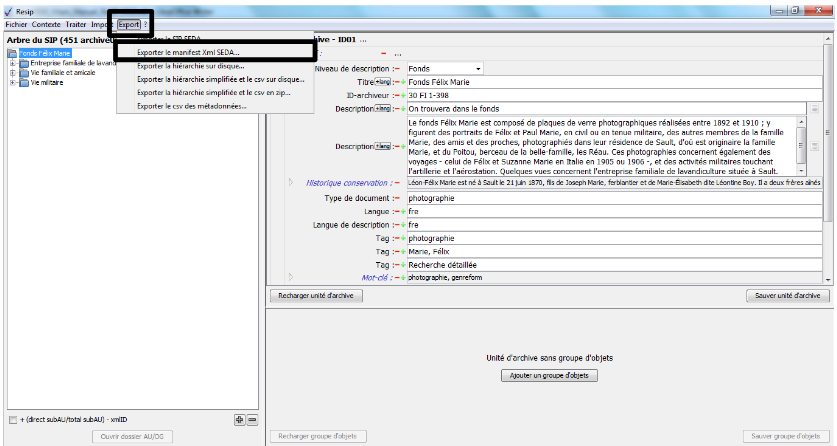
Task: Expand the Entreprise familiale tree node
Action: pos(12,63)
